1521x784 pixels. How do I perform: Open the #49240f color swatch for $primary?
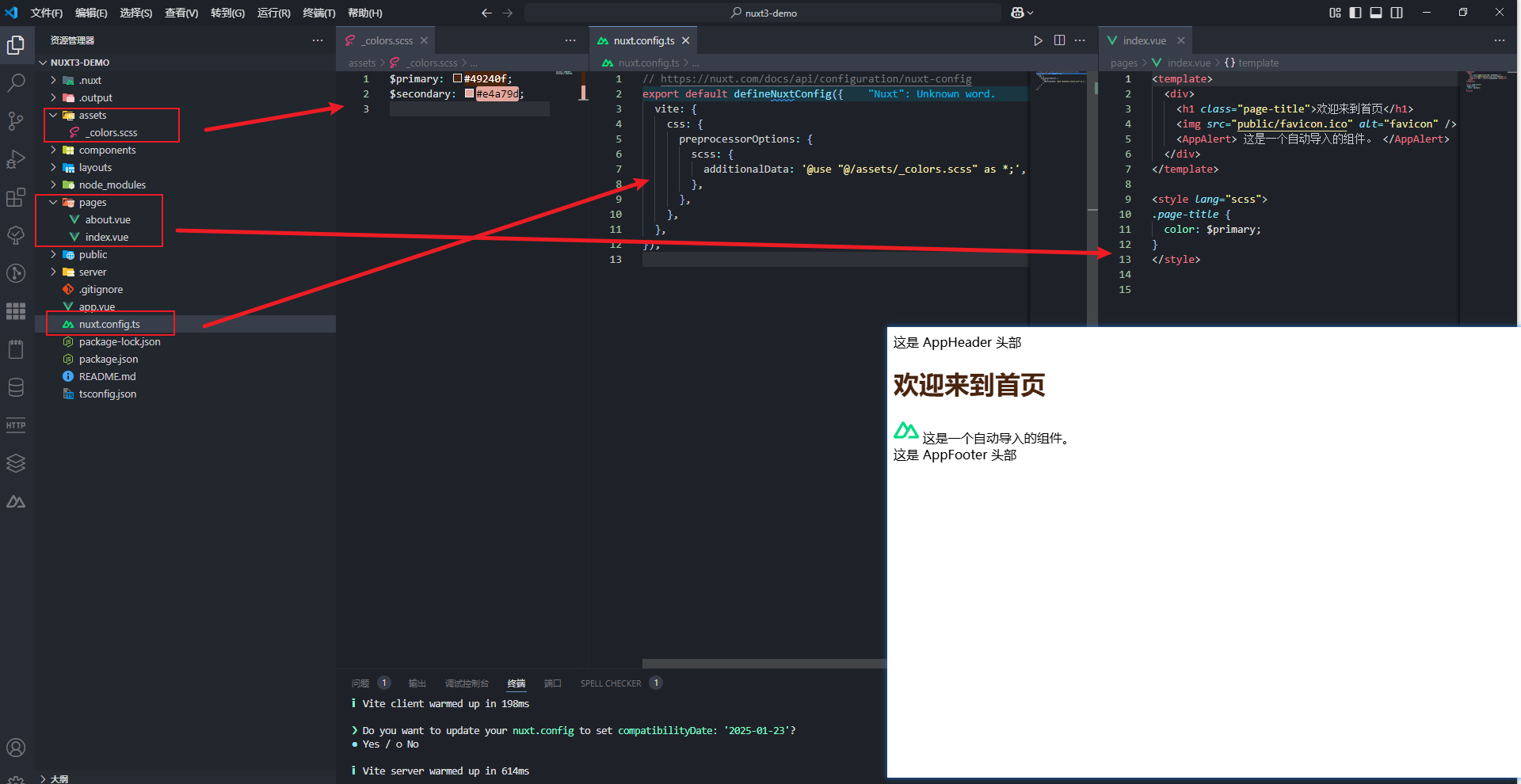[458, 78]
